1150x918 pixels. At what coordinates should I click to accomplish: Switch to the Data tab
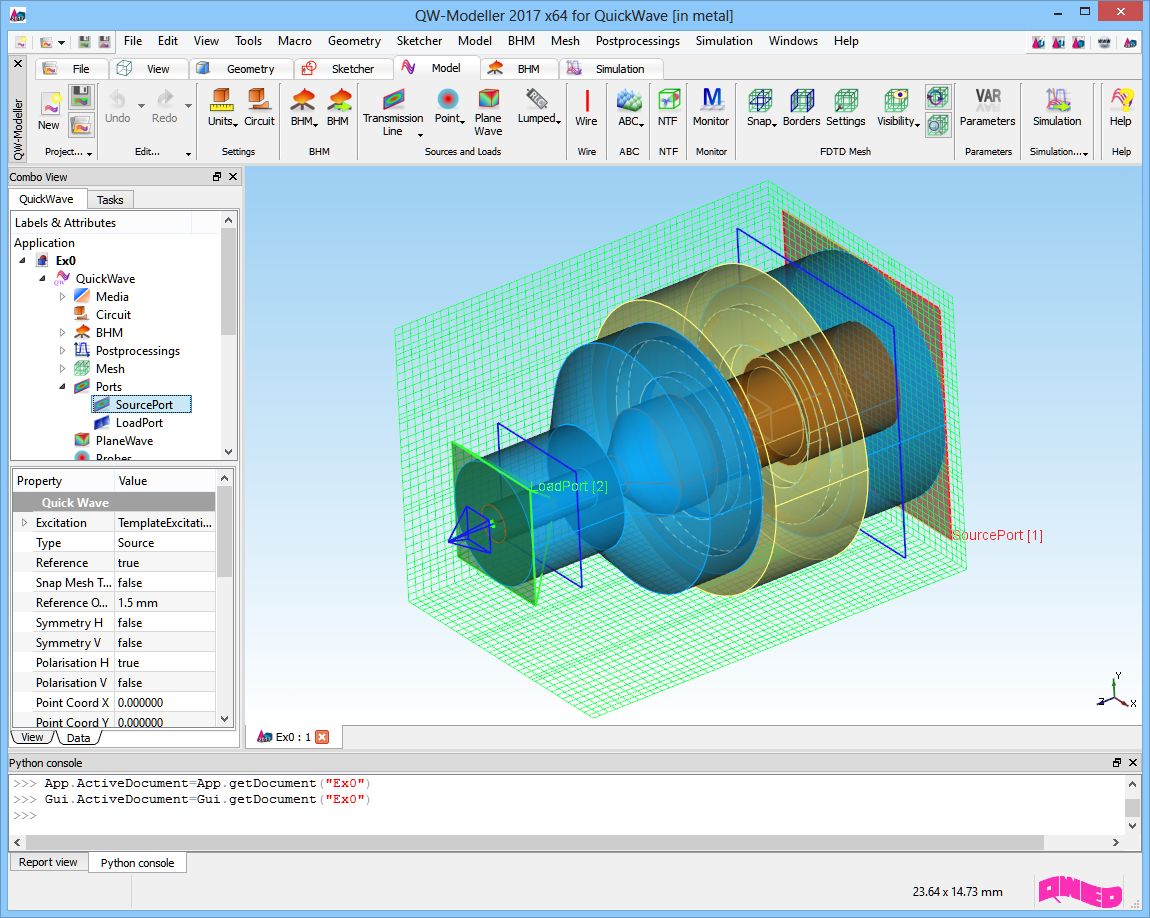click(78, 738)
